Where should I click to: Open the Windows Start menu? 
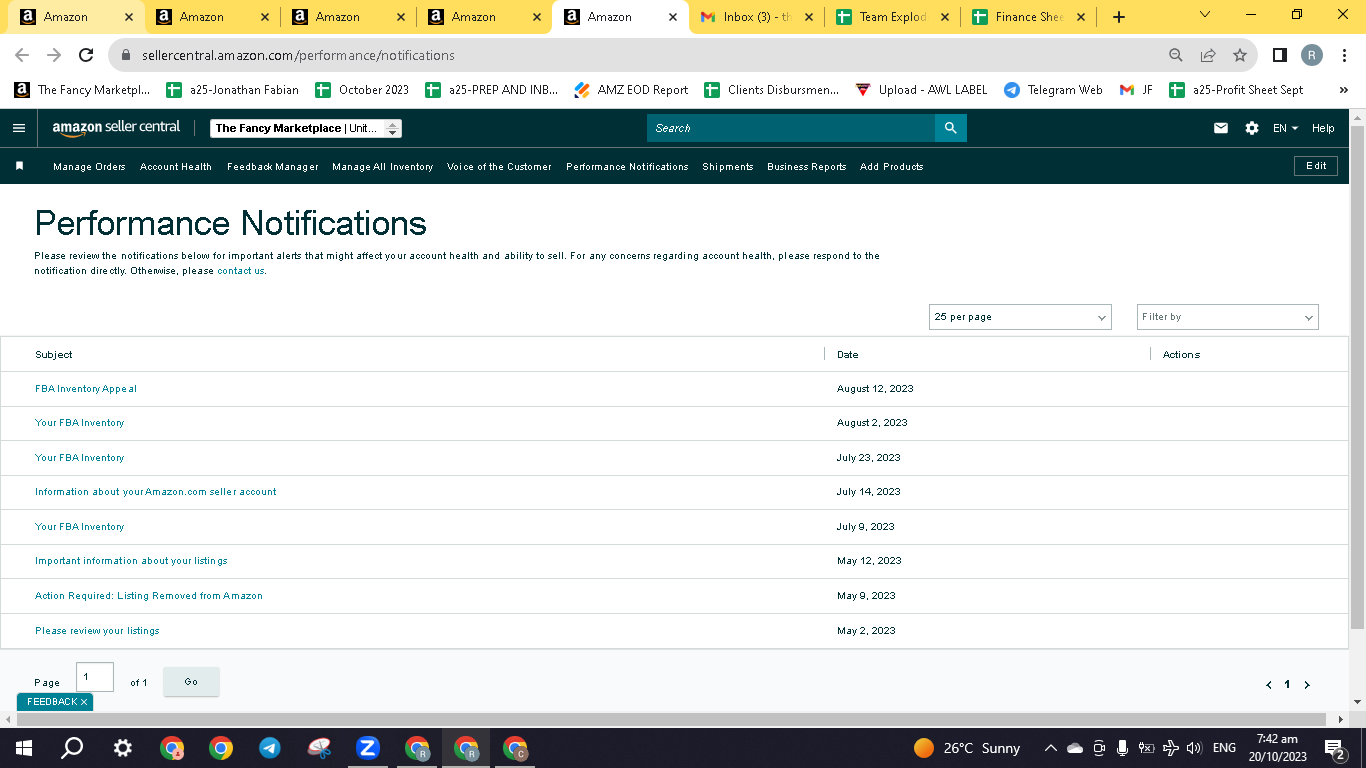(23, 748)
